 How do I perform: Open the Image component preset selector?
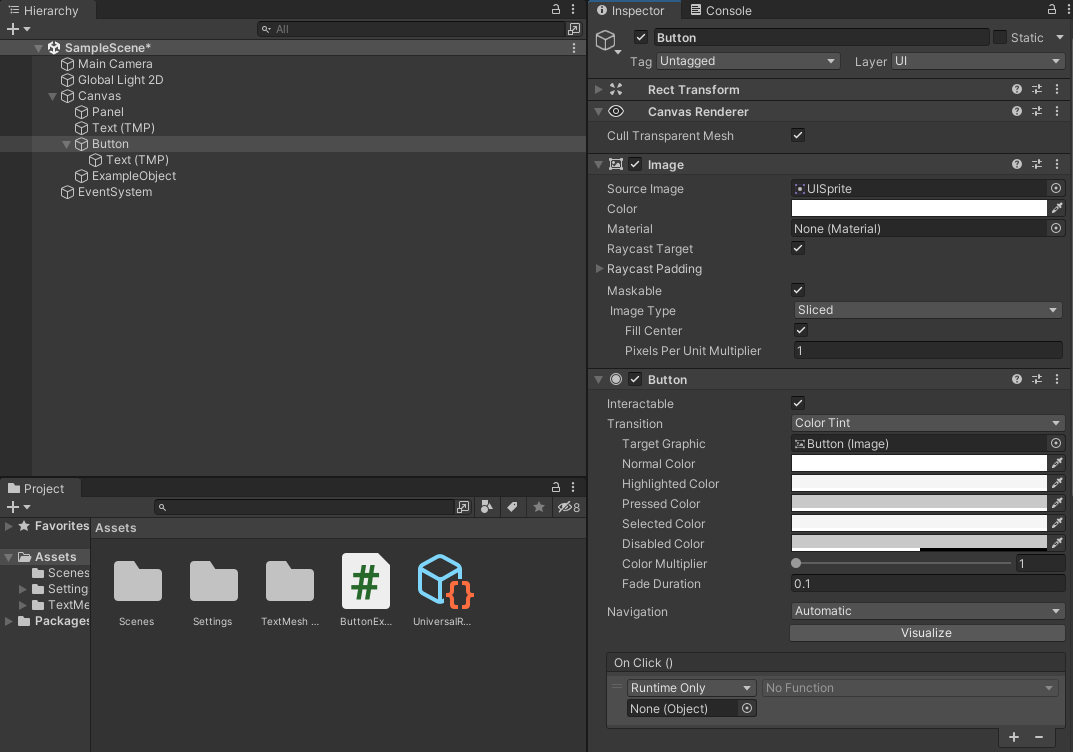pyautogui.click(x=1037, y=164)
